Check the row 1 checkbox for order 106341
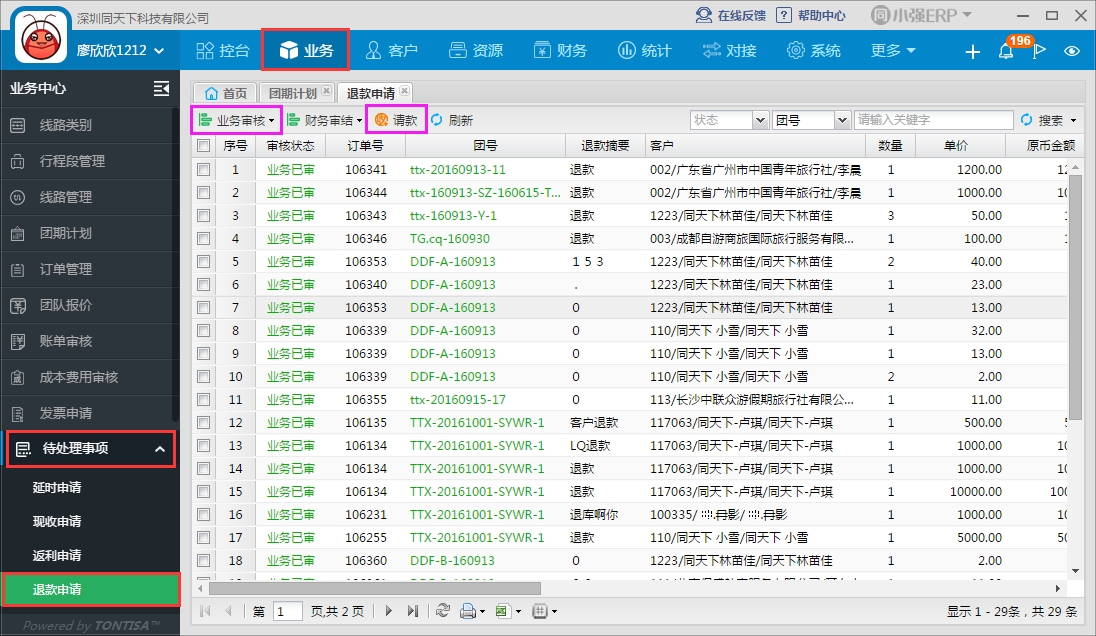This screenshot has height=636, width=1096. click(x=203, y=169)
